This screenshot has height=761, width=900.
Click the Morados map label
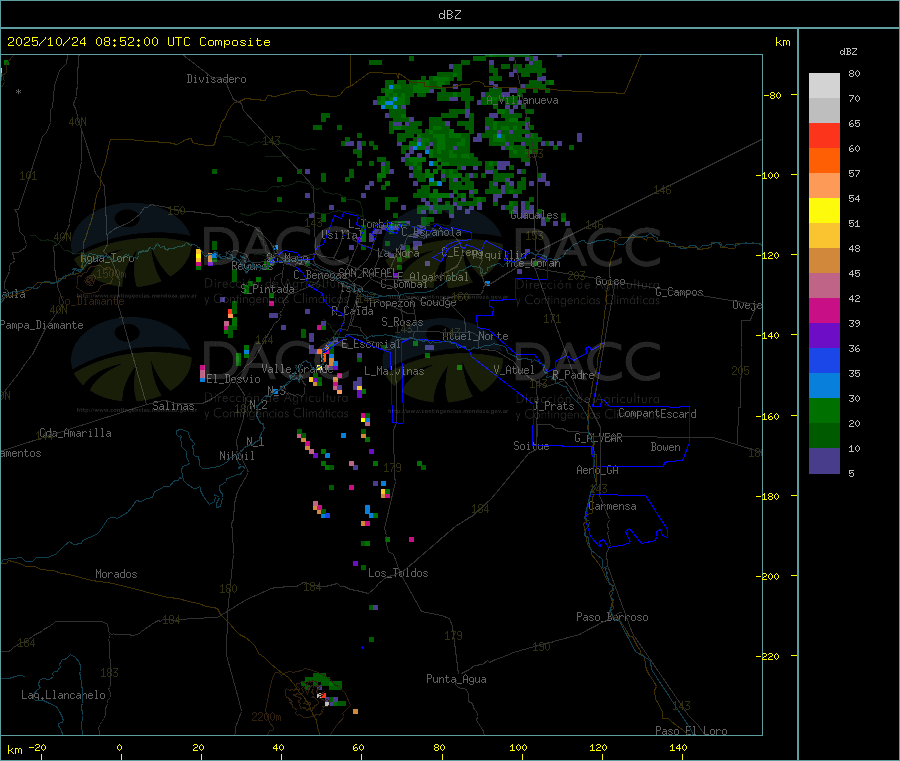coord(116,574)
